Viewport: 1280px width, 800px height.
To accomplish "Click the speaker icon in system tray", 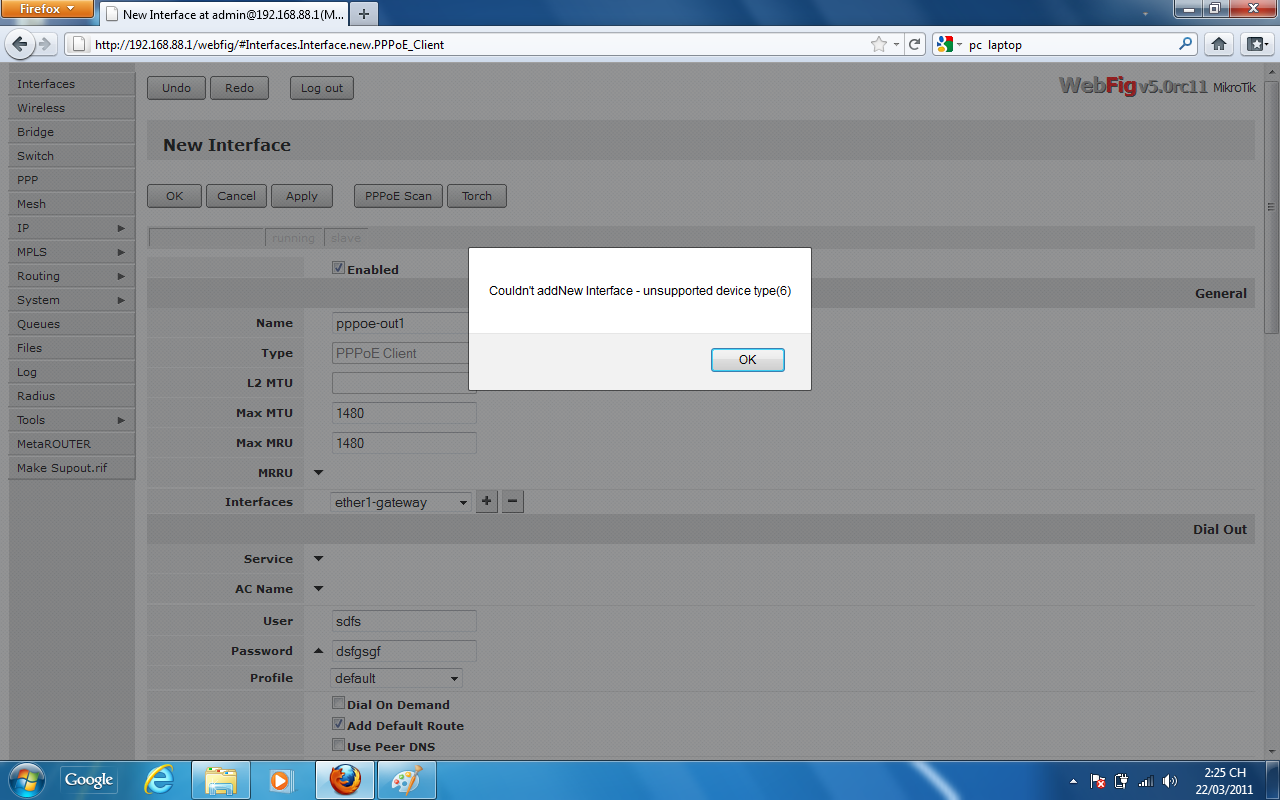I will [x=1170, y=780].
